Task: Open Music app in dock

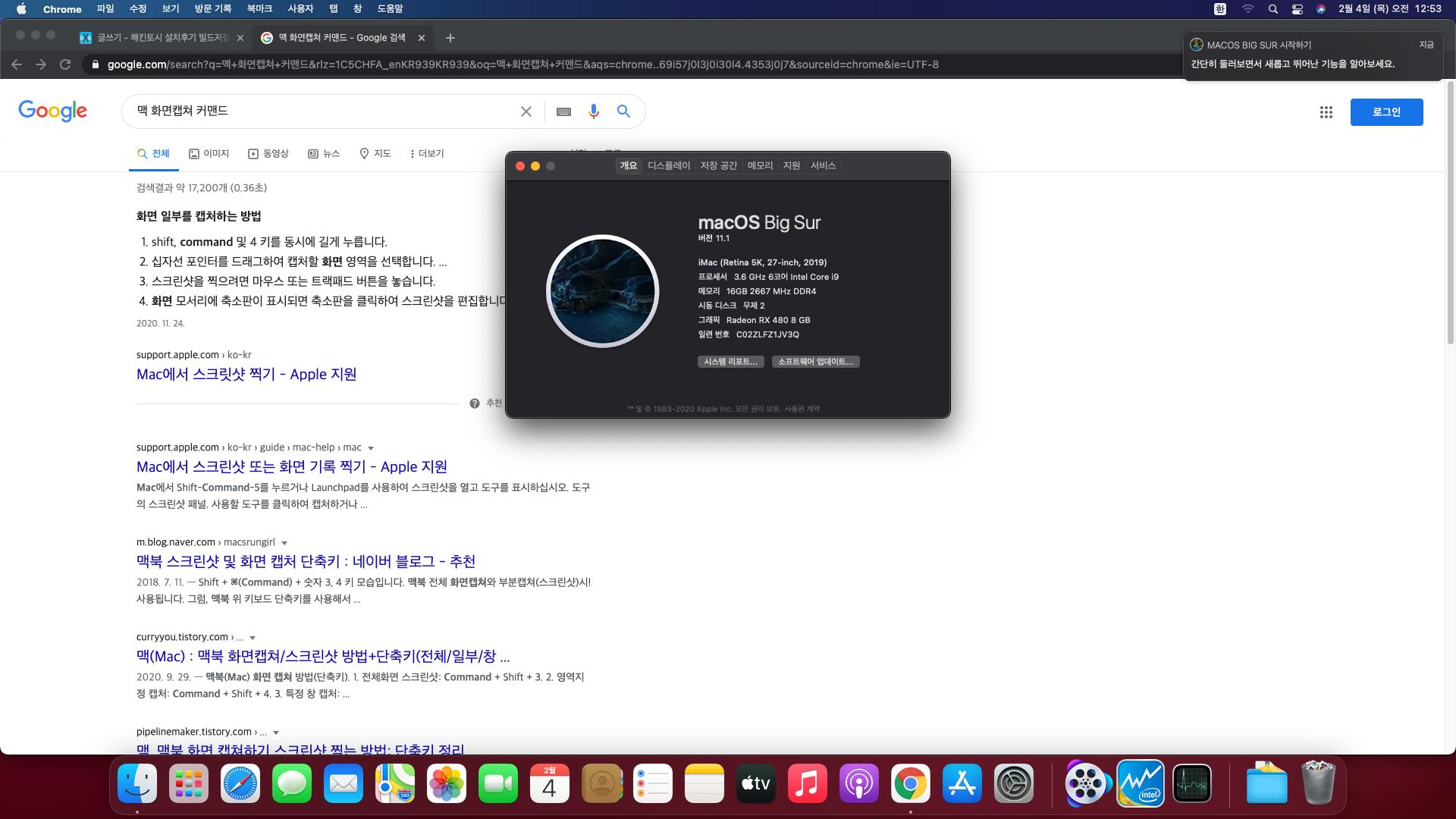Action: tap(808, 783)
